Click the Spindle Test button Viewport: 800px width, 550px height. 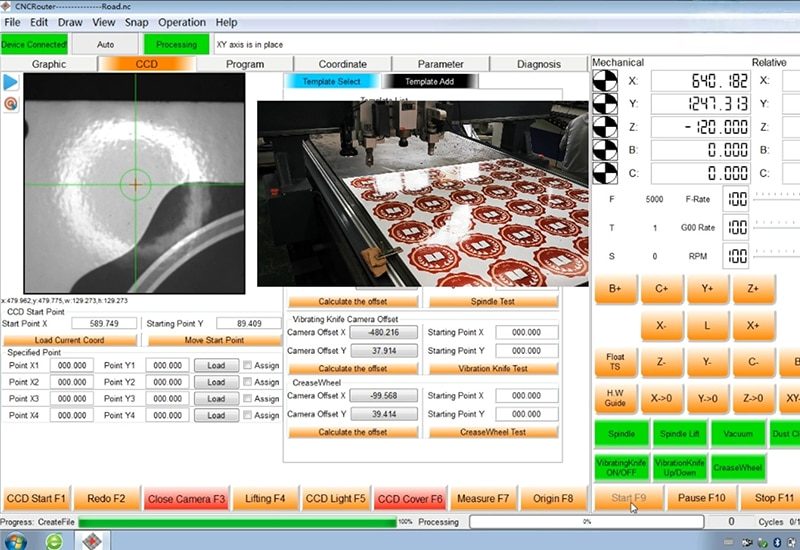point(493,302)
